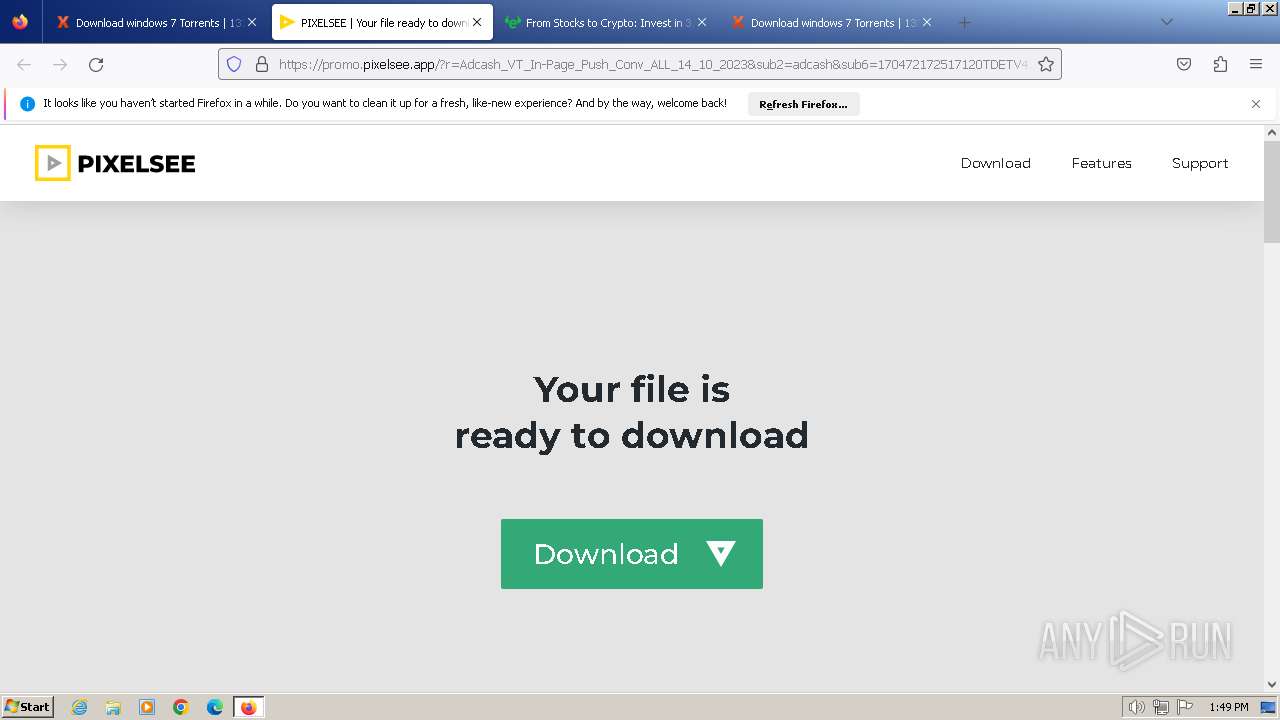
Task: Click the page scrollbar up arrow
Action: click(x=1272, y=132)
